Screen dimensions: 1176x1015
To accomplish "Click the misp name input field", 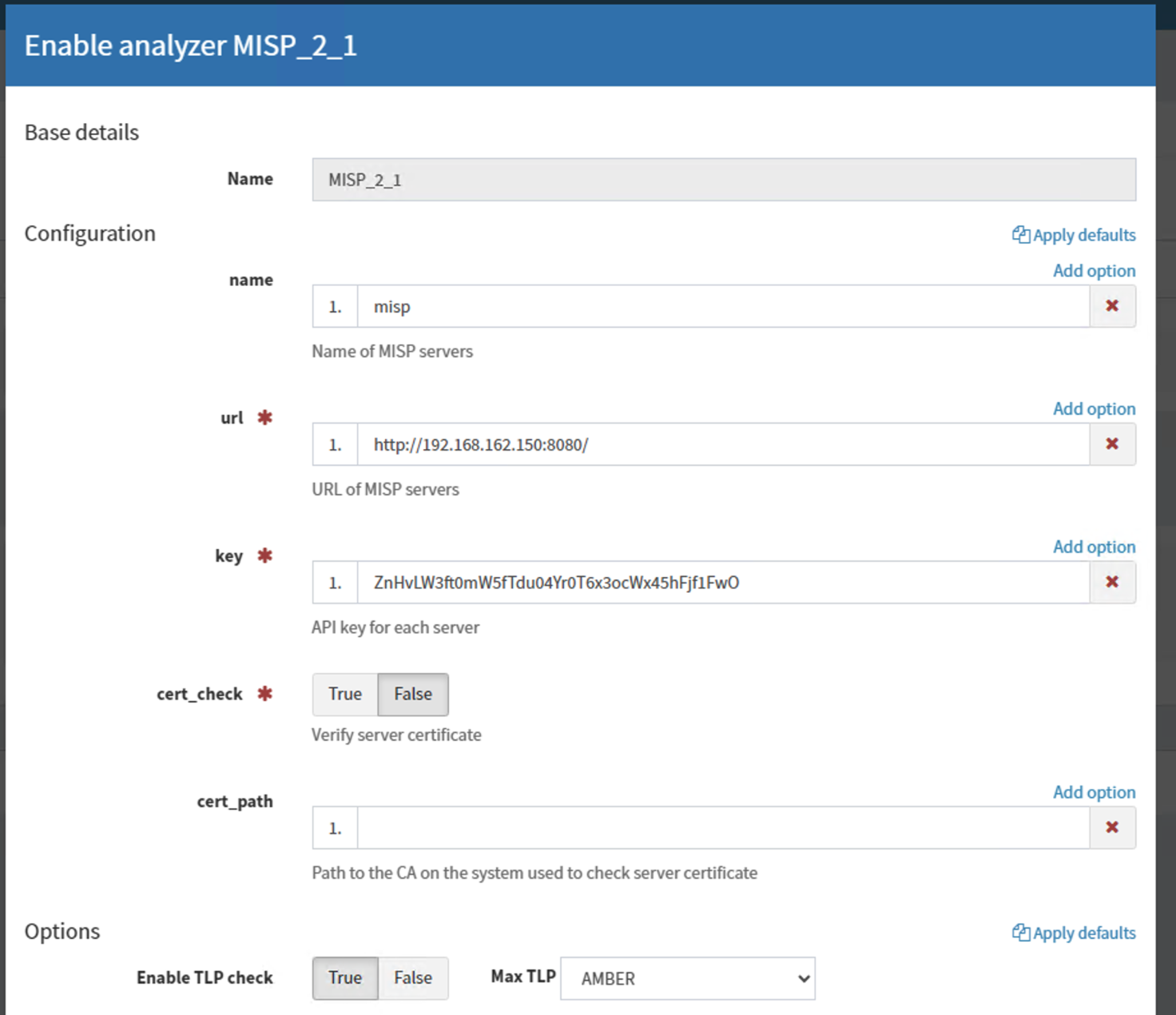I will (723, 307).
